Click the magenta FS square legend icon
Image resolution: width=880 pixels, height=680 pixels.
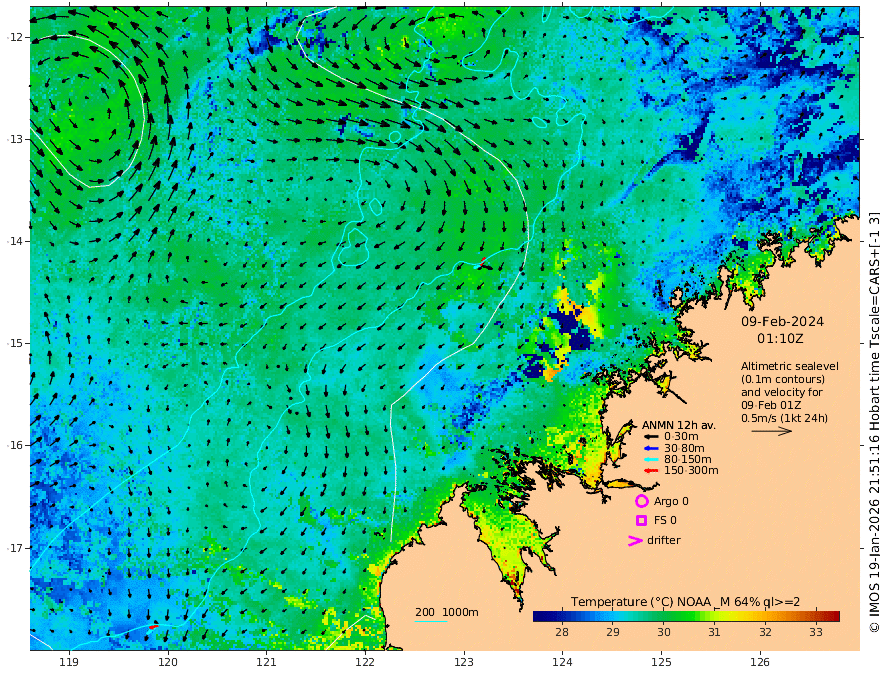click(641, 521)
